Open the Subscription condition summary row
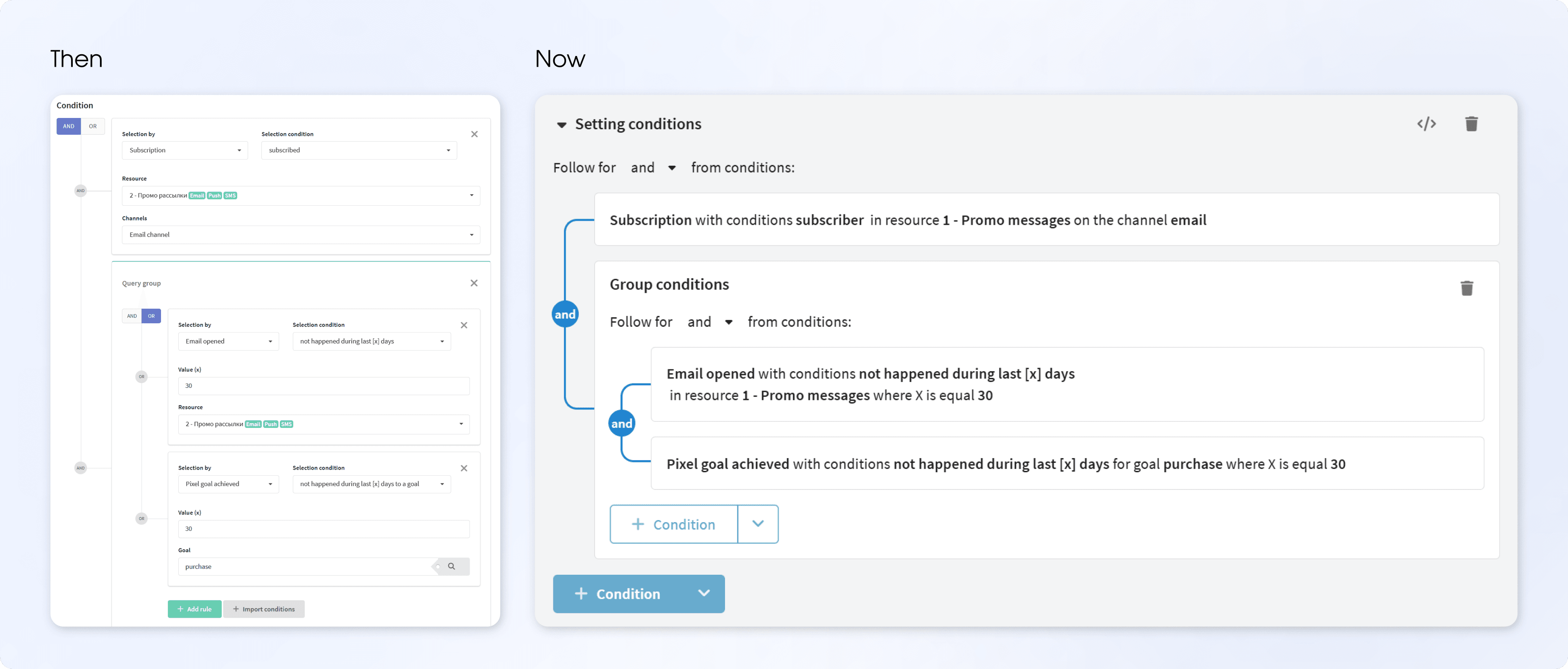The width and height of the screenshot is (1568, 669). pyautogui.click(x=1046, y=220)
